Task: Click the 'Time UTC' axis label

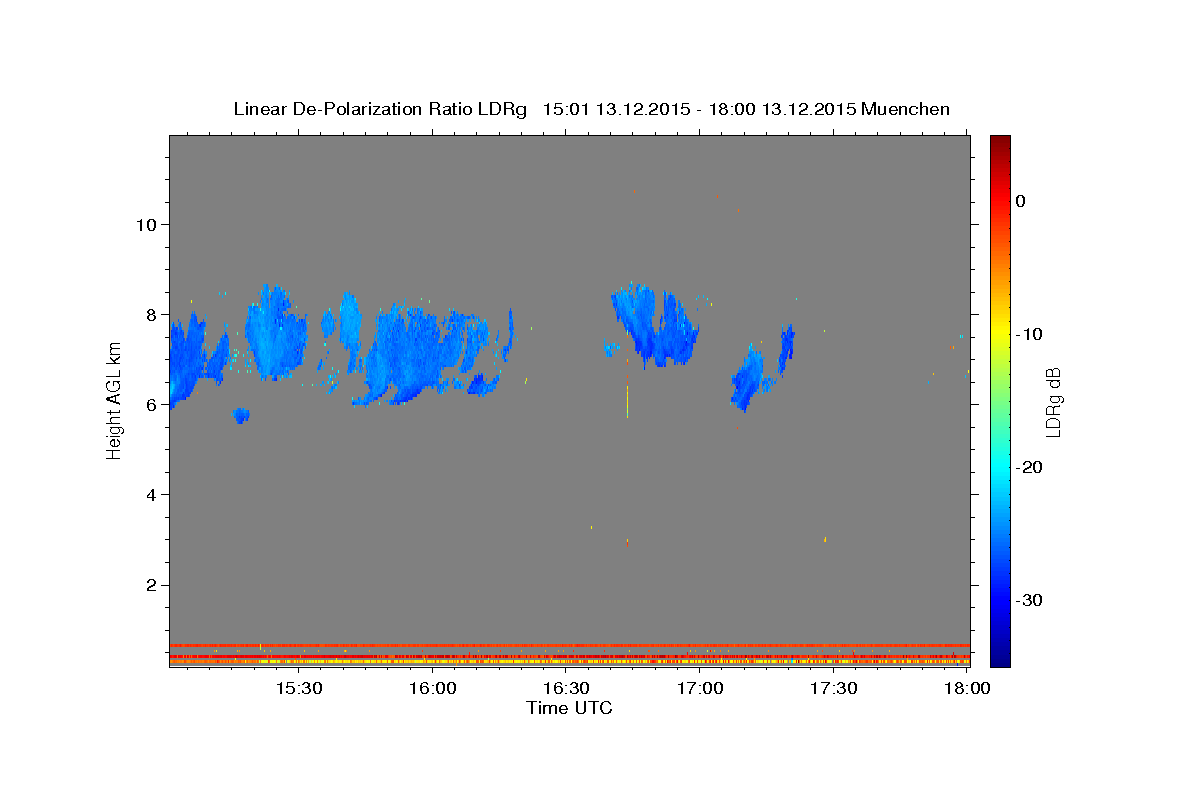Action: click(569, 708)
